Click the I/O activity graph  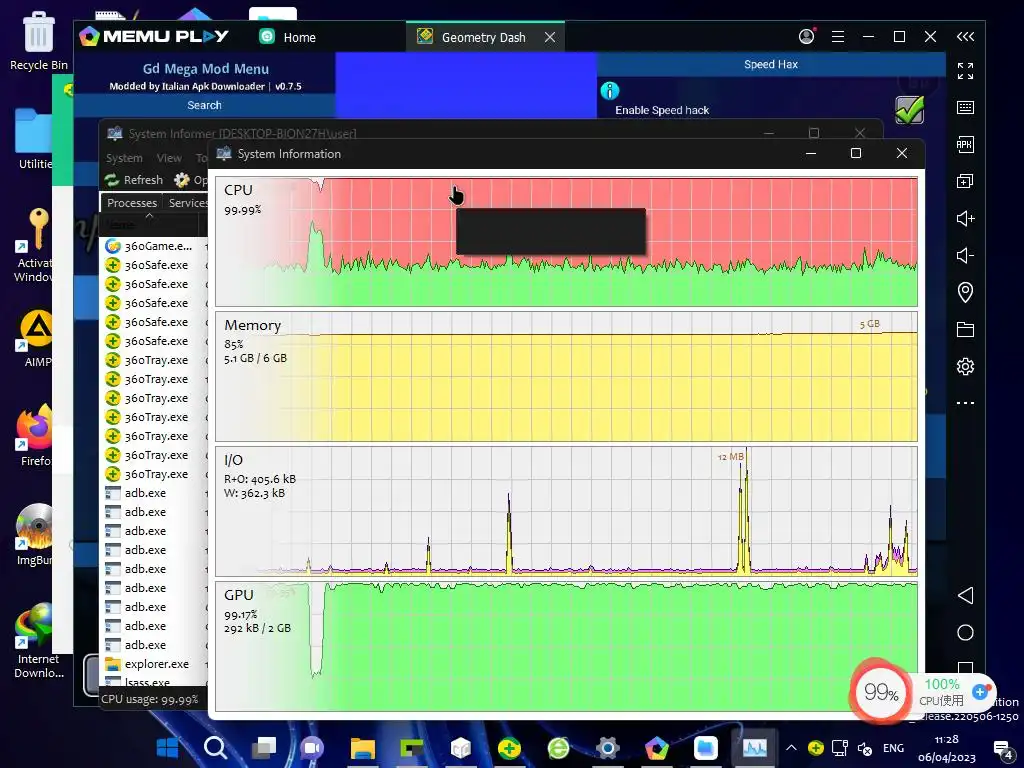pyautogui.click(x=566, y=511)
